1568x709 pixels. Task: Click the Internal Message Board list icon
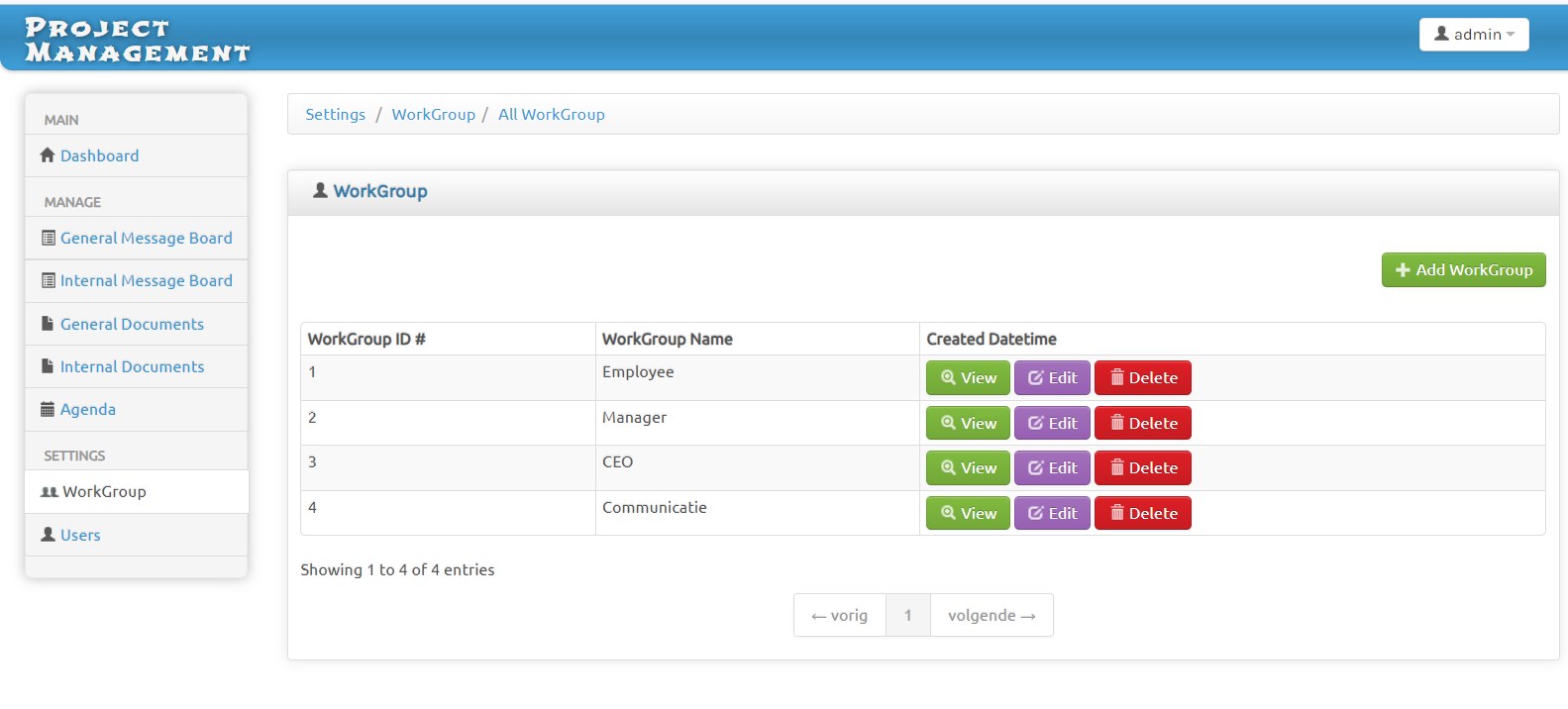[49, 281]
